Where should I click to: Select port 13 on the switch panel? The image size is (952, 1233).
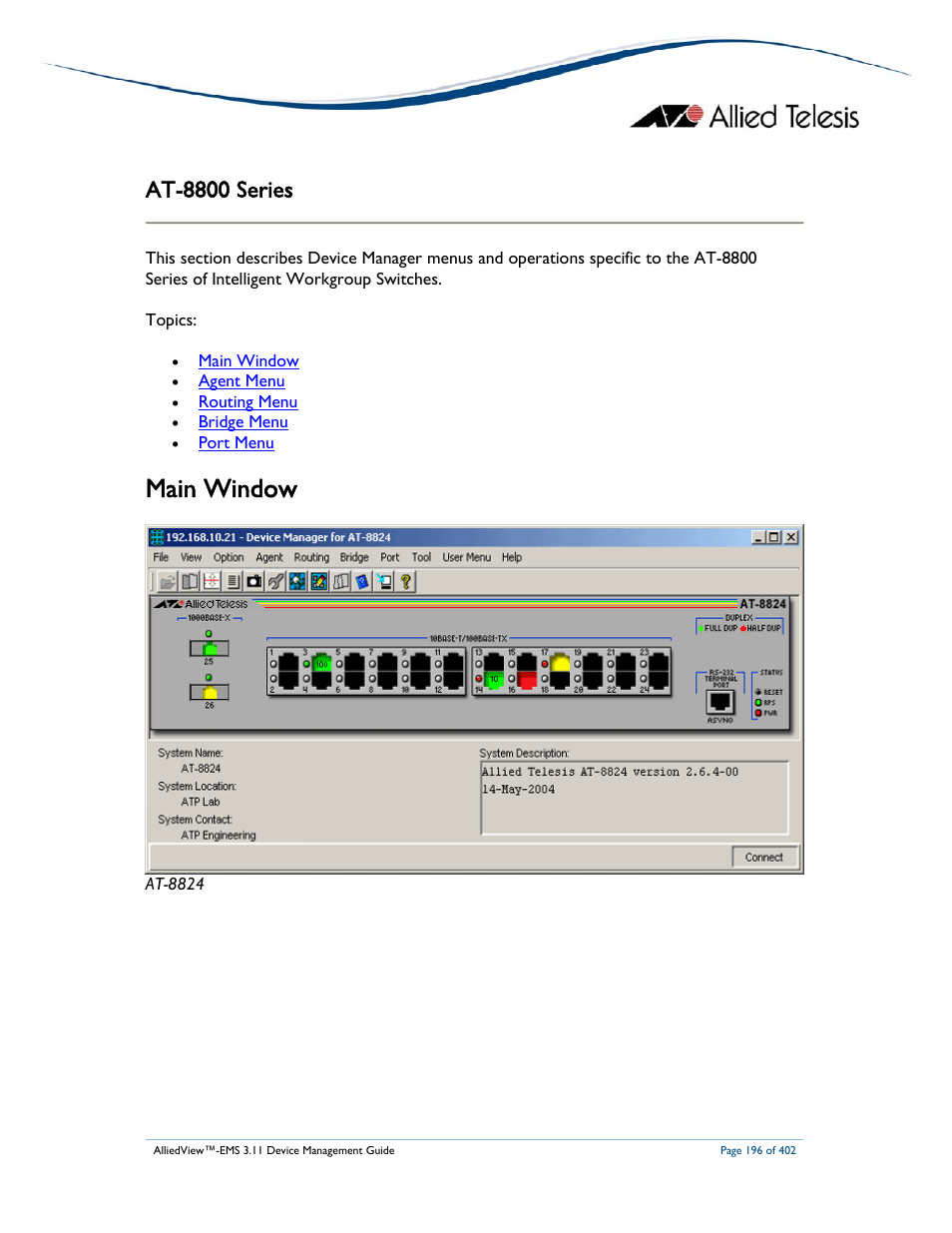coord(494,662)
